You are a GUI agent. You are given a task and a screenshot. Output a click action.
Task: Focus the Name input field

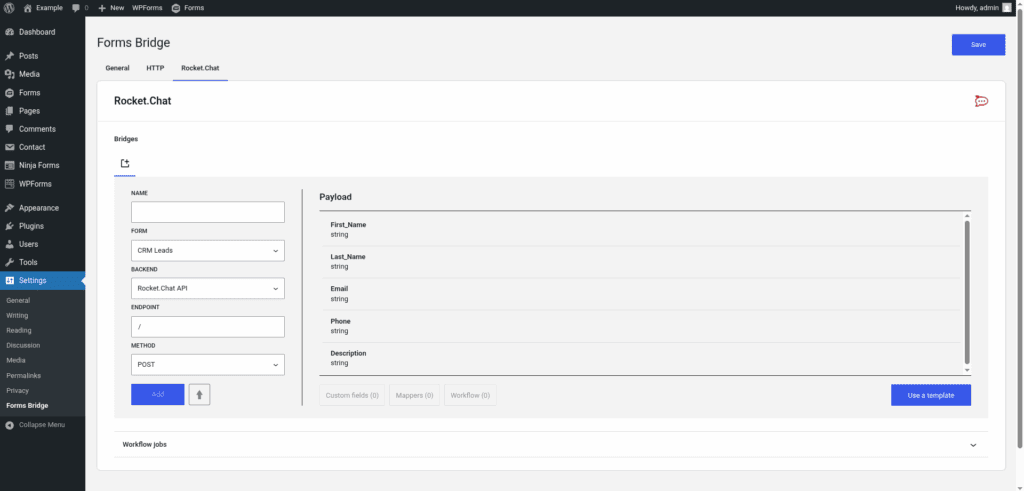208,212
